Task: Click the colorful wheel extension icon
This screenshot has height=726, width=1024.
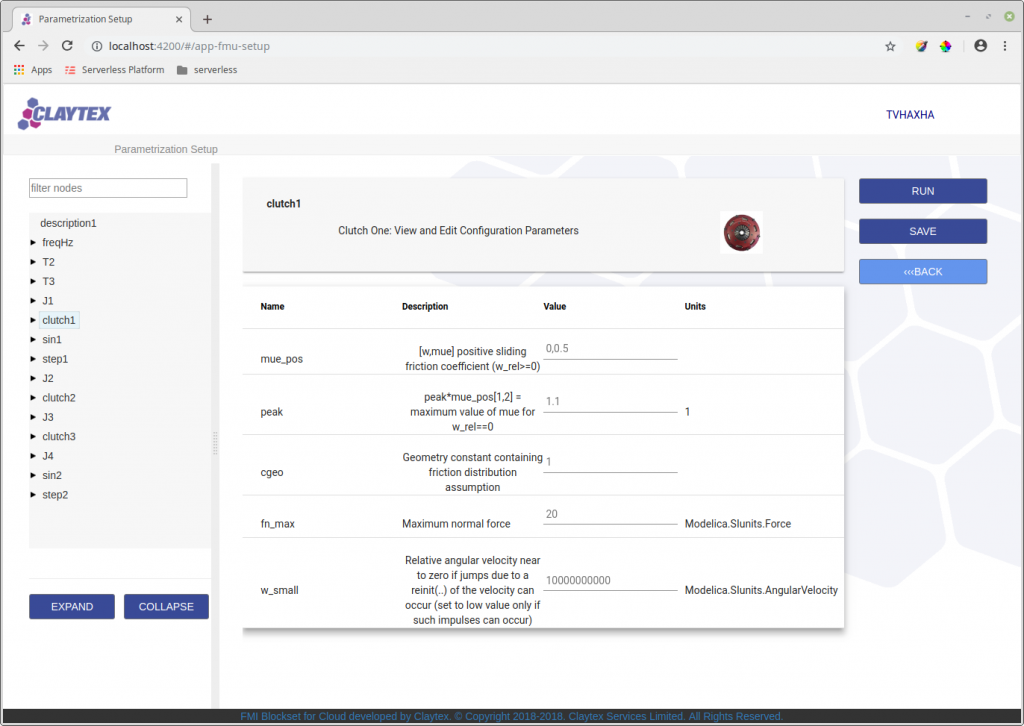Action: (946, 46)
